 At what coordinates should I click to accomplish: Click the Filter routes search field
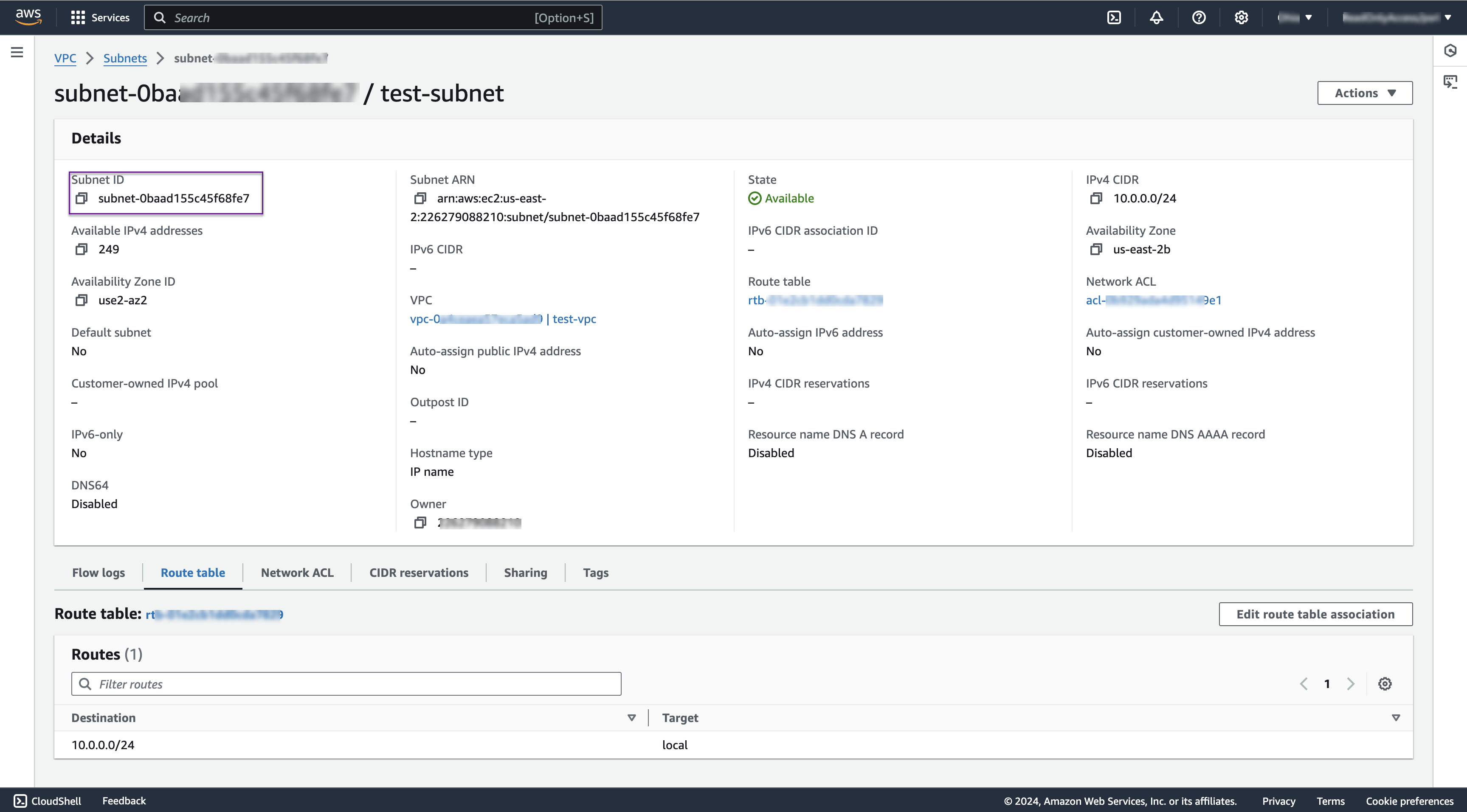click(346, 684)
